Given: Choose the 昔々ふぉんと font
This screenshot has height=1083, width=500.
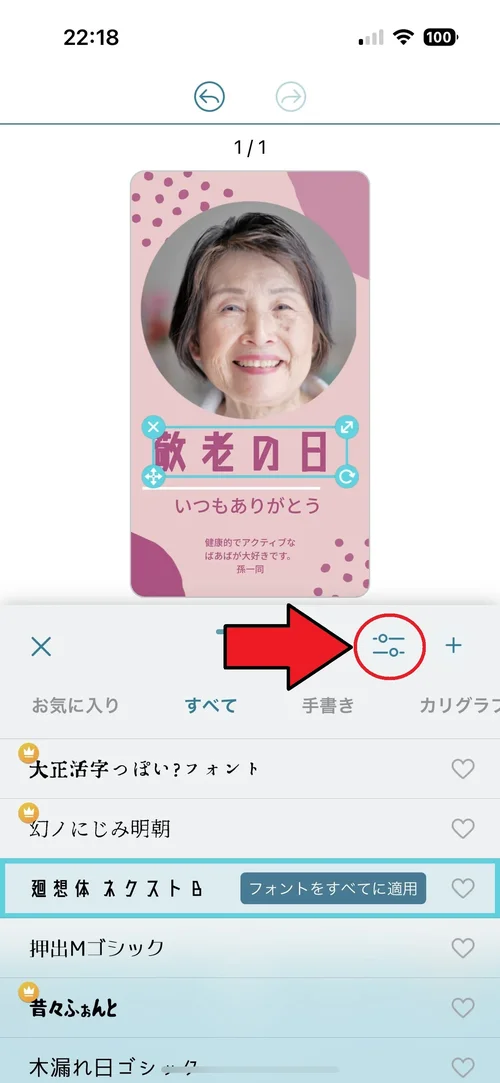Looking at the screenshot, I should pos(74,1008).
